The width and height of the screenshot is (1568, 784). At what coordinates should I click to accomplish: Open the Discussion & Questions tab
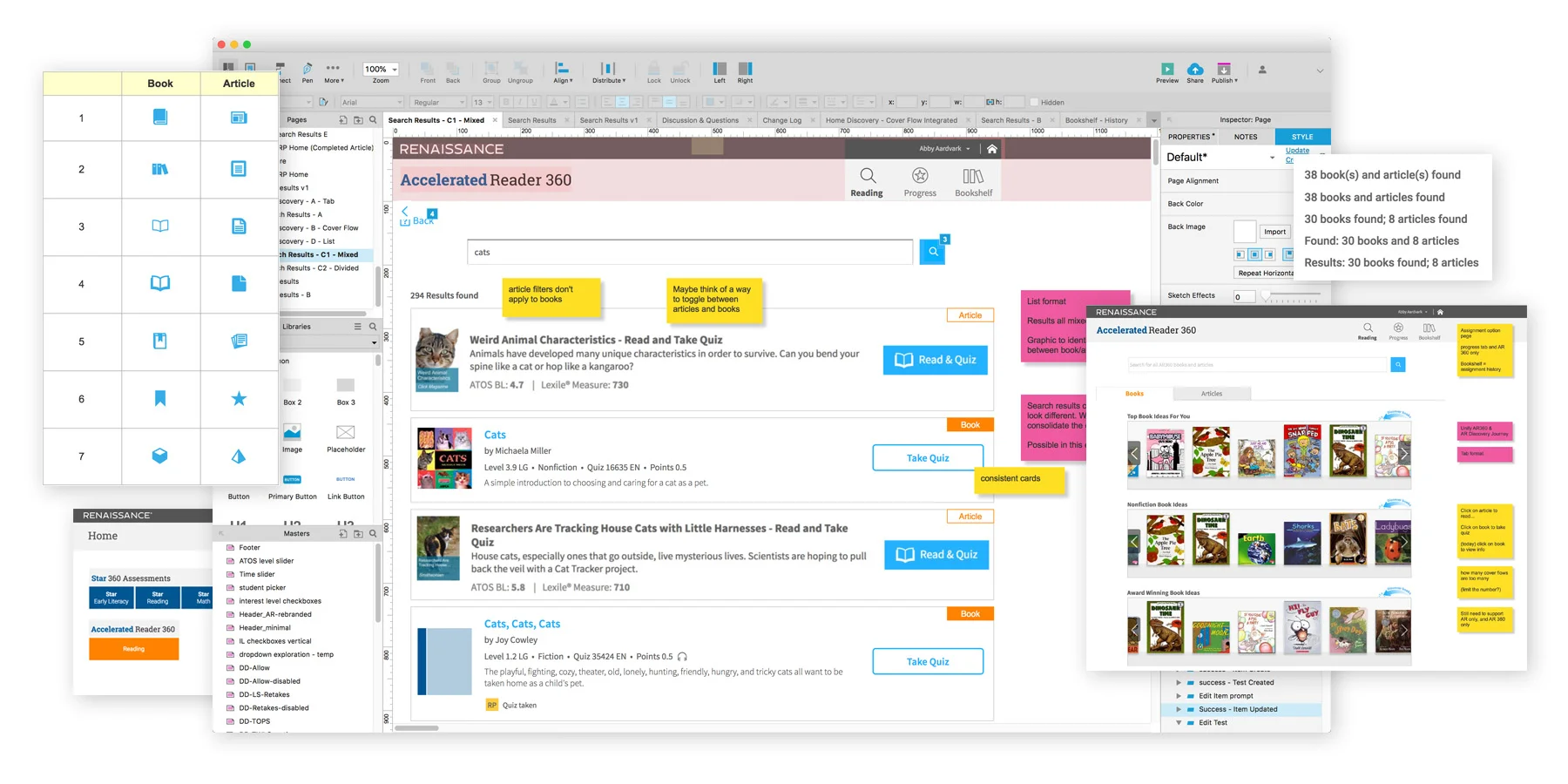(700, 120)
